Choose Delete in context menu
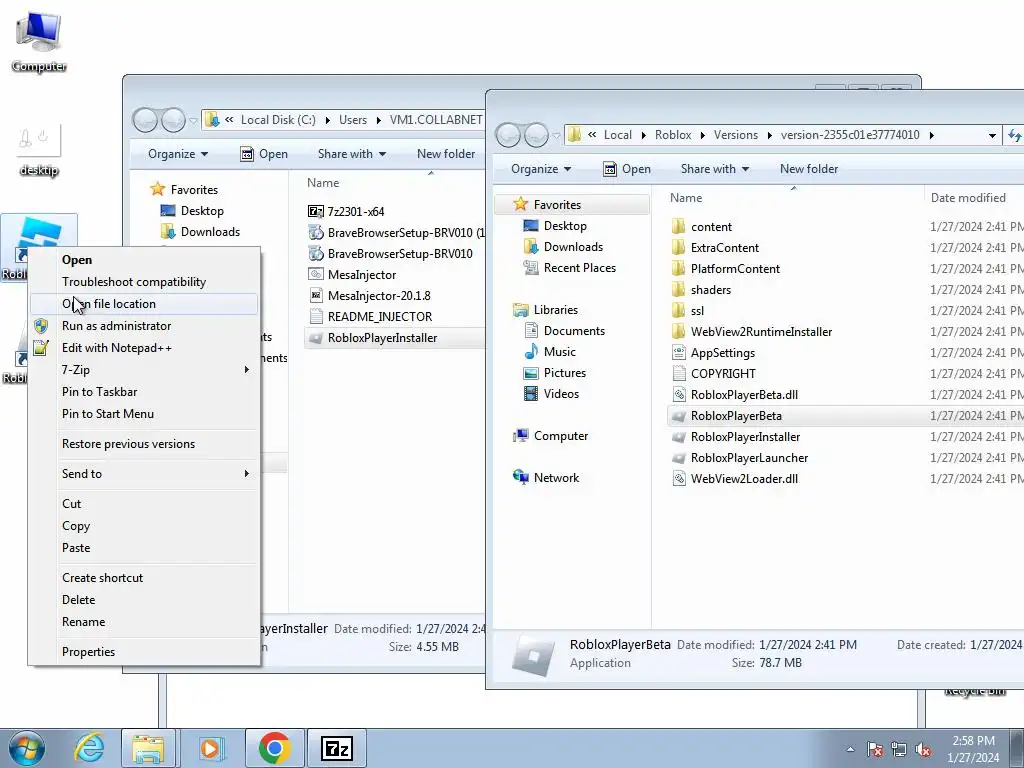This screenshot has width=1024, height=768. [144, 600]
